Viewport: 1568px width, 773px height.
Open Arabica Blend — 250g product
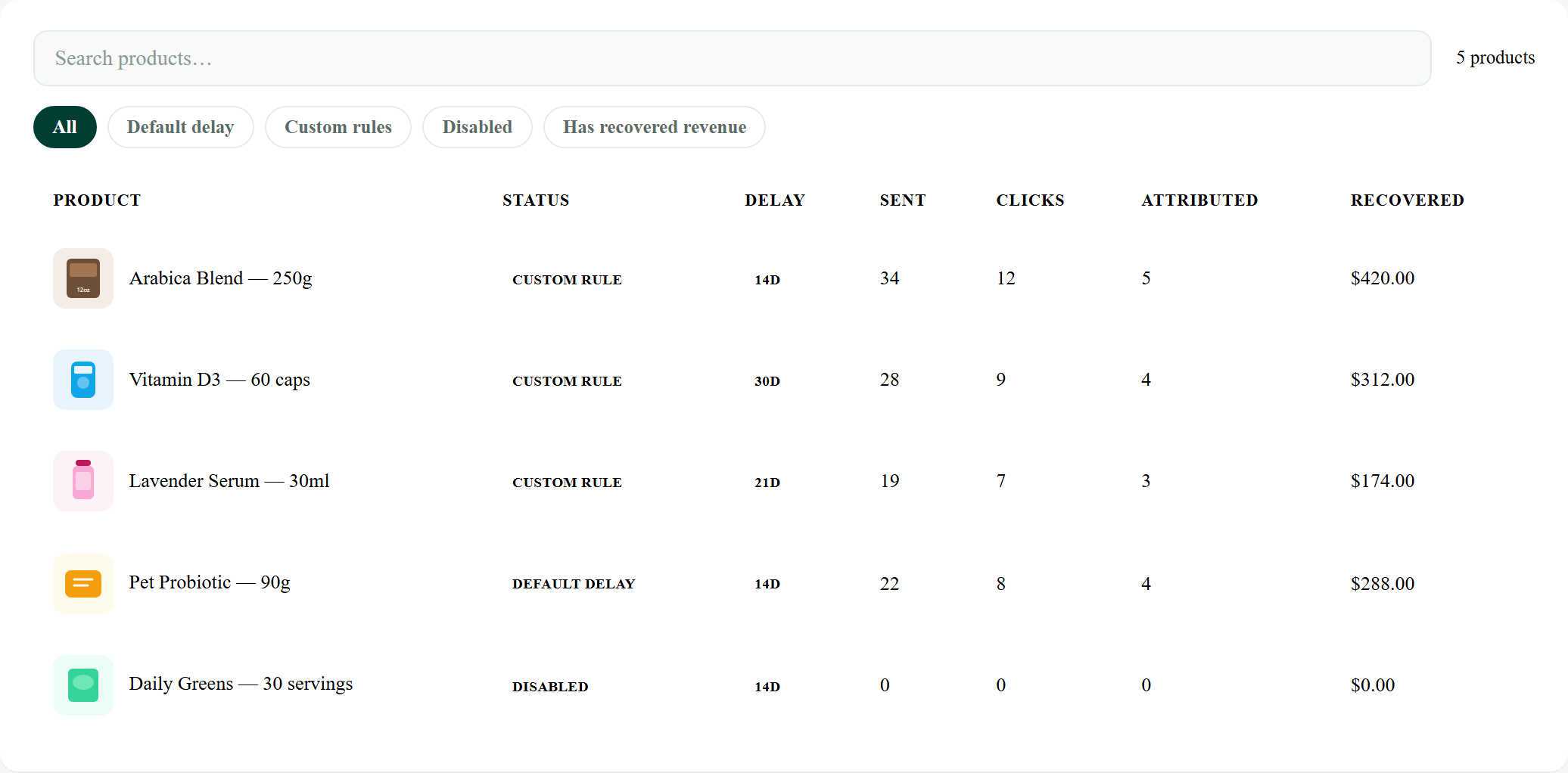click(220, 278)
